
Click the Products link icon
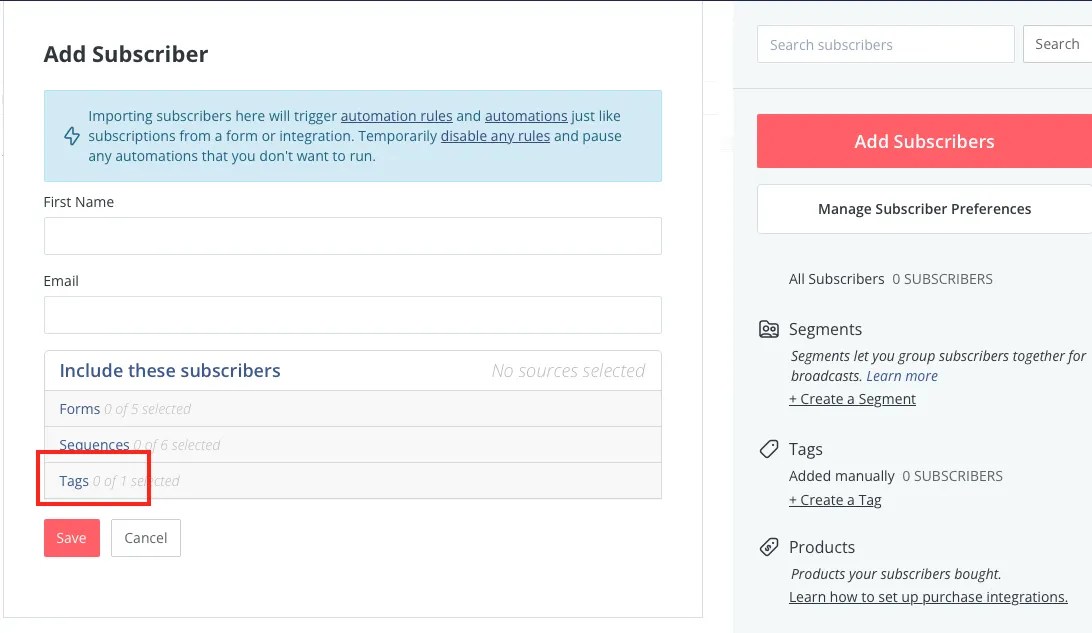(768, 546)
